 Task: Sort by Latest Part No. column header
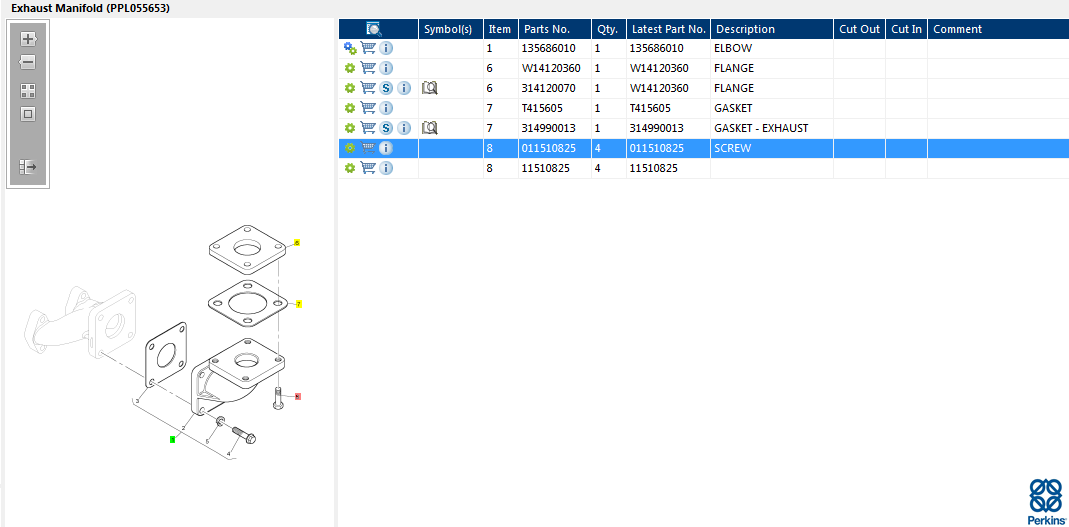[668, 29]
